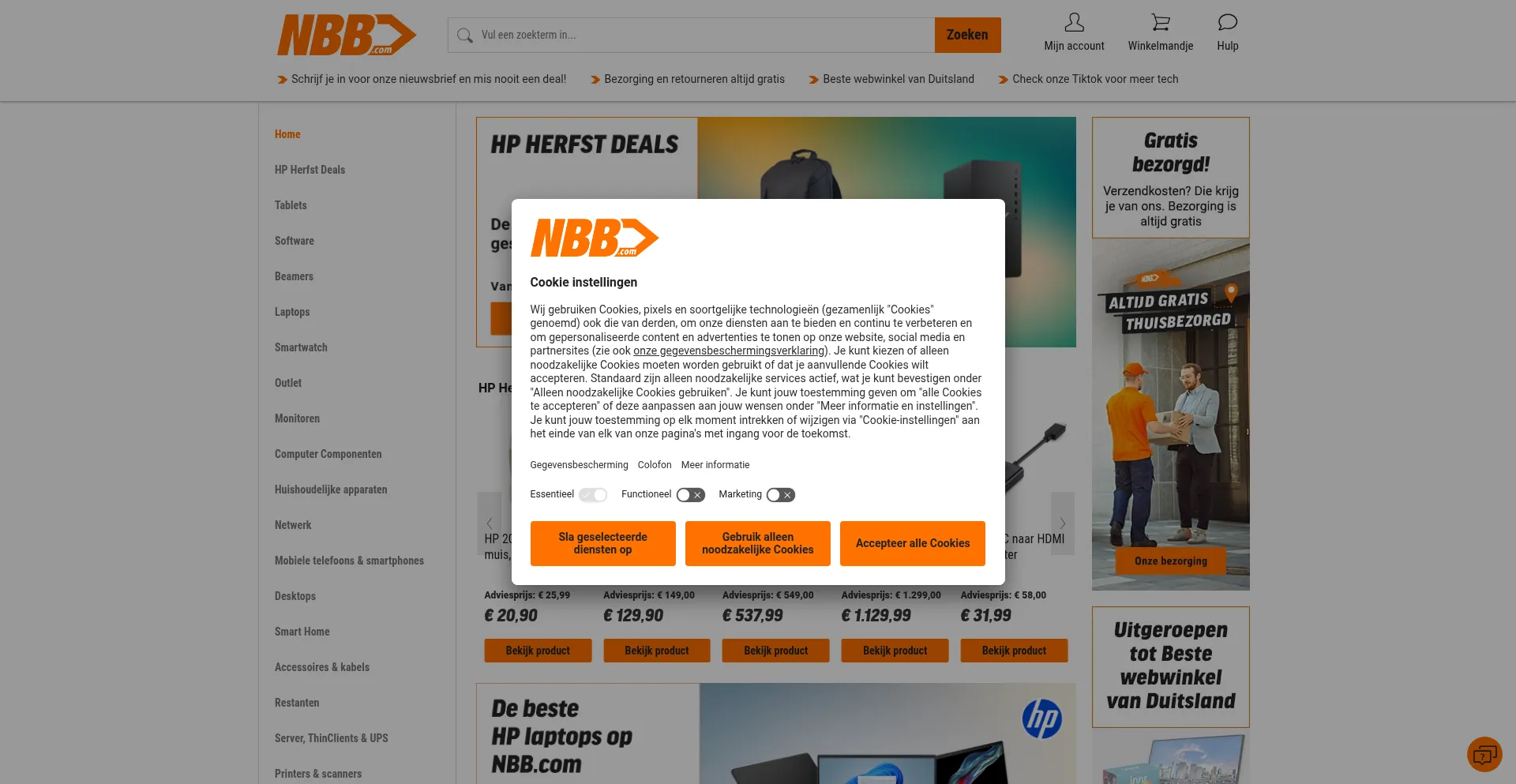
Task: Click the Hulp speech bubble icon
Action: tap(1227, 22)
